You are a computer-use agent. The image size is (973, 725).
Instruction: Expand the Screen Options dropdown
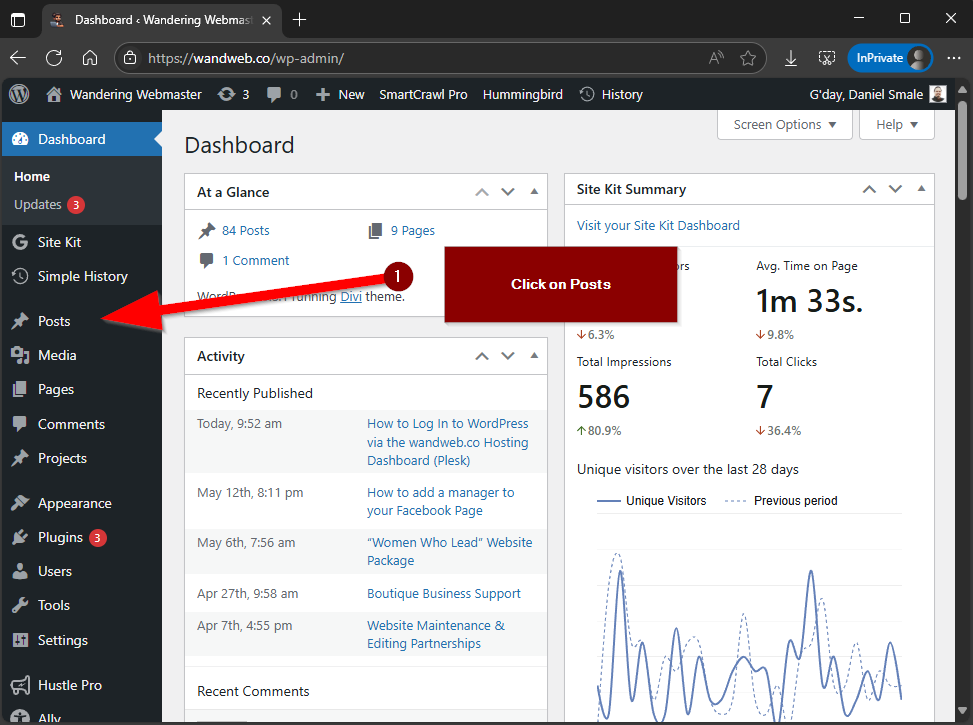click(785, 124)
